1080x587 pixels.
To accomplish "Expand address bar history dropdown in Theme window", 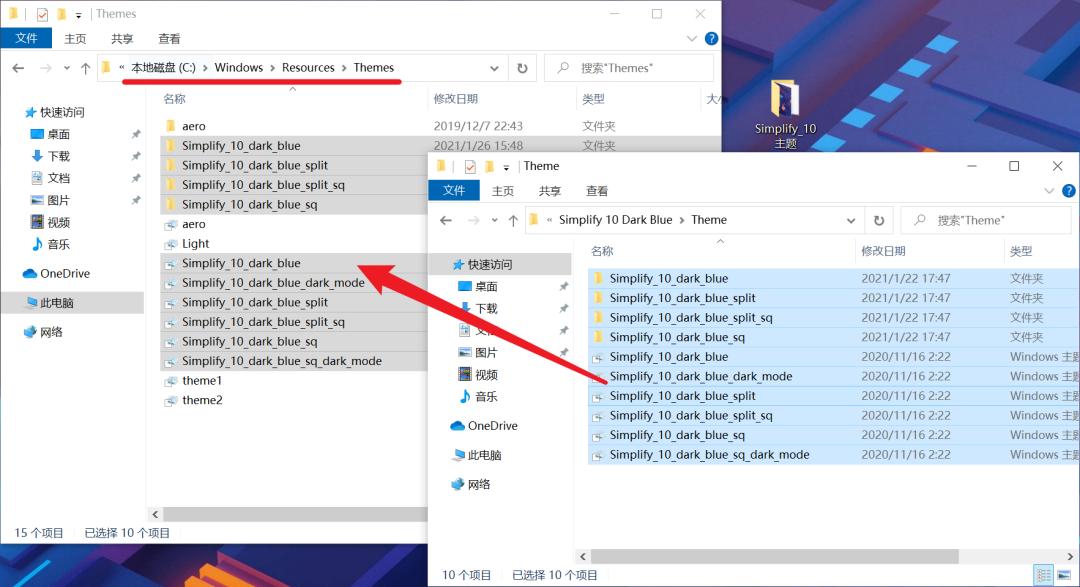I will [851, 220].
